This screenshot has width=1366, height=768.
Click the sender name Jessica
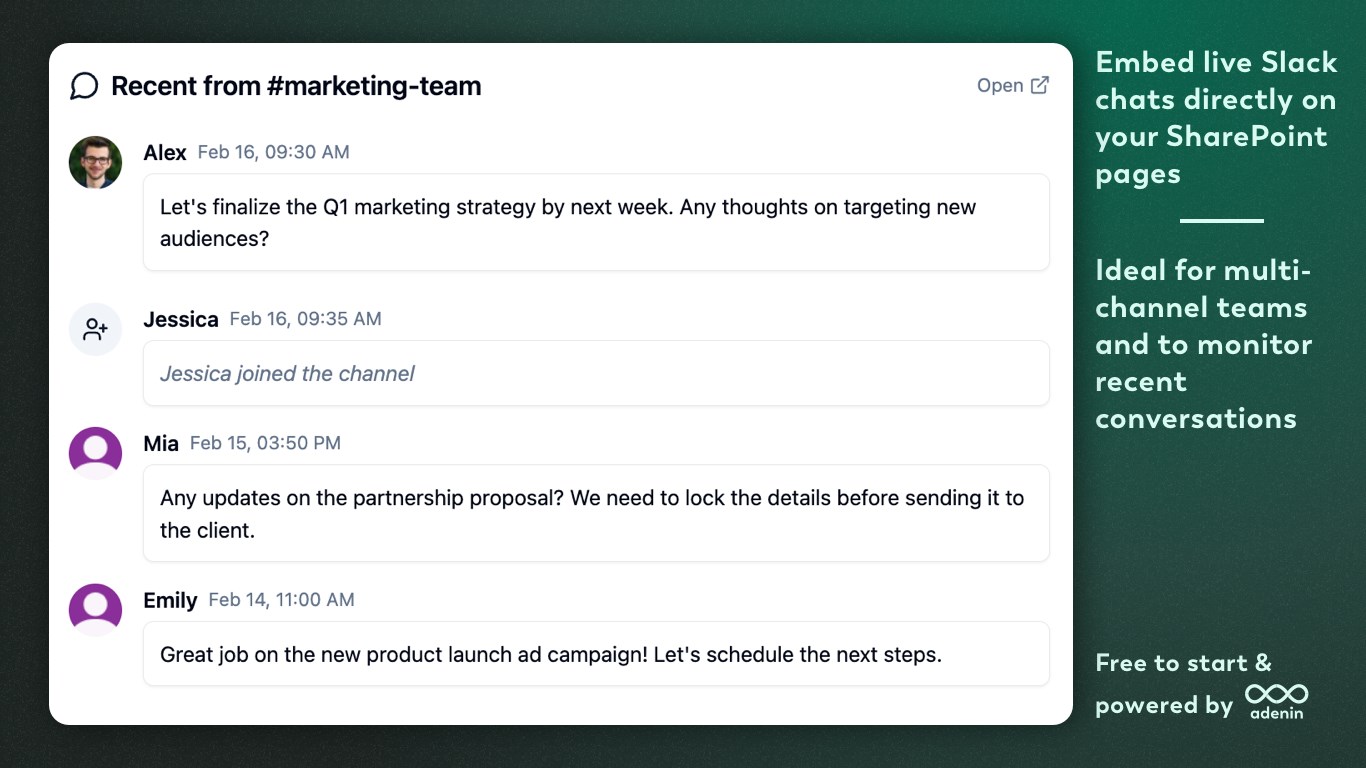181,319
